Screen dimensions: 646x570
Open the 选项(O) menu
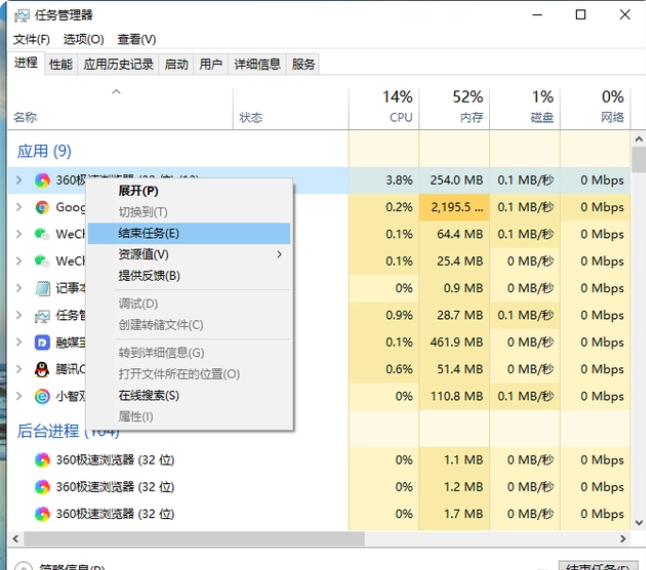tap(84, 40)
